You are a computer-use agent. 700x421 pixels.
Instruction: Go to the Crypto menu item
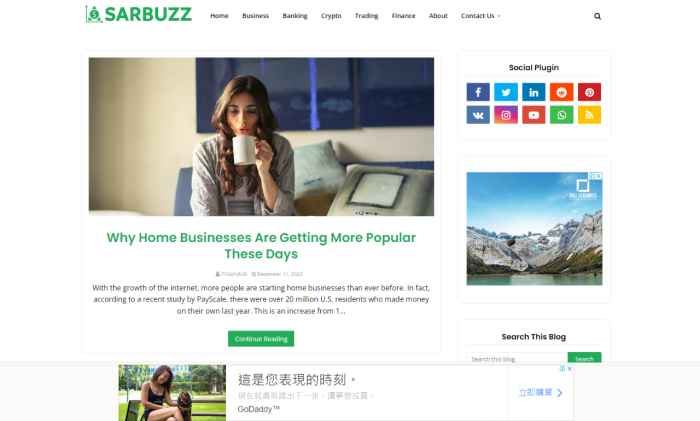(x=331, y=16)
